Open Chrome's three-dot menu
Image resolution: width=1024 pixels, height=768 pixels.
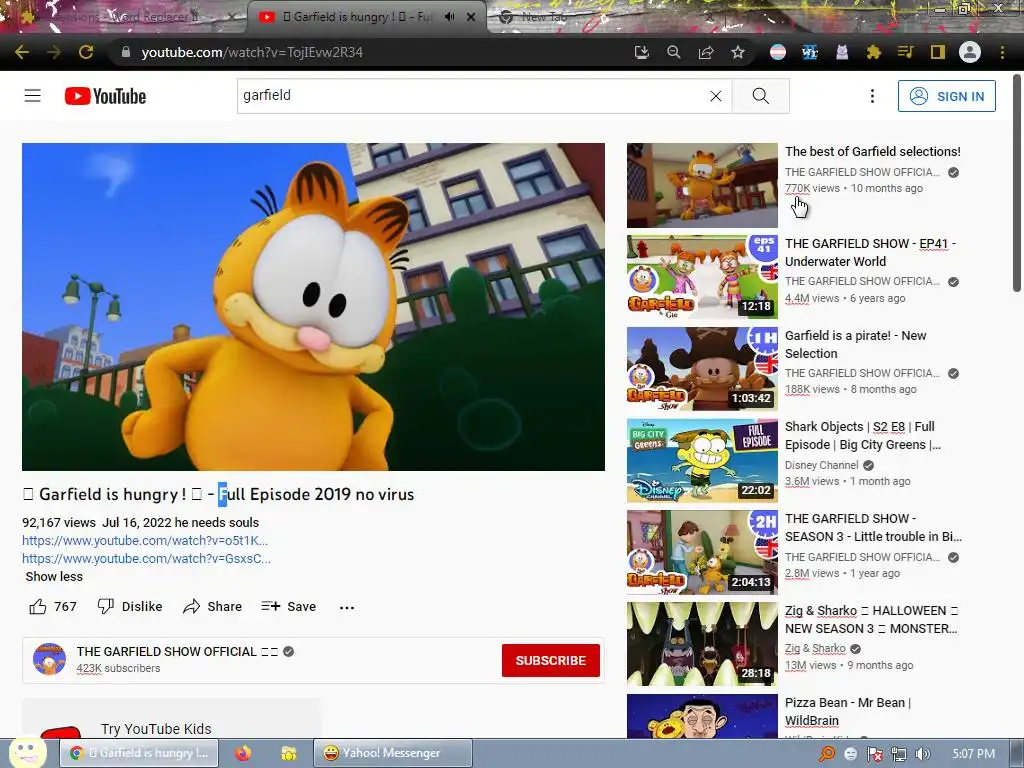tap(1002, 52)
